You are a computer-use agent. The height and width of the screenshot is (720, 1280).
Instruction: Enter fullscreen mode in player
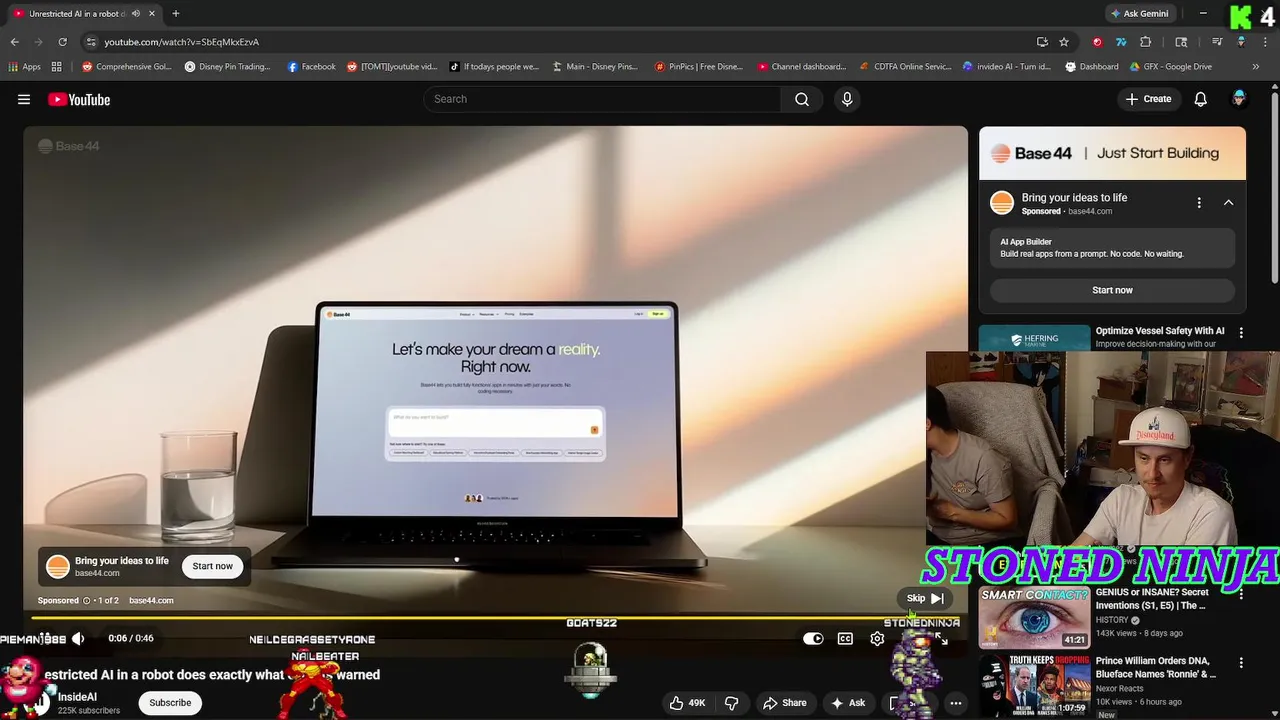[940, 639]
